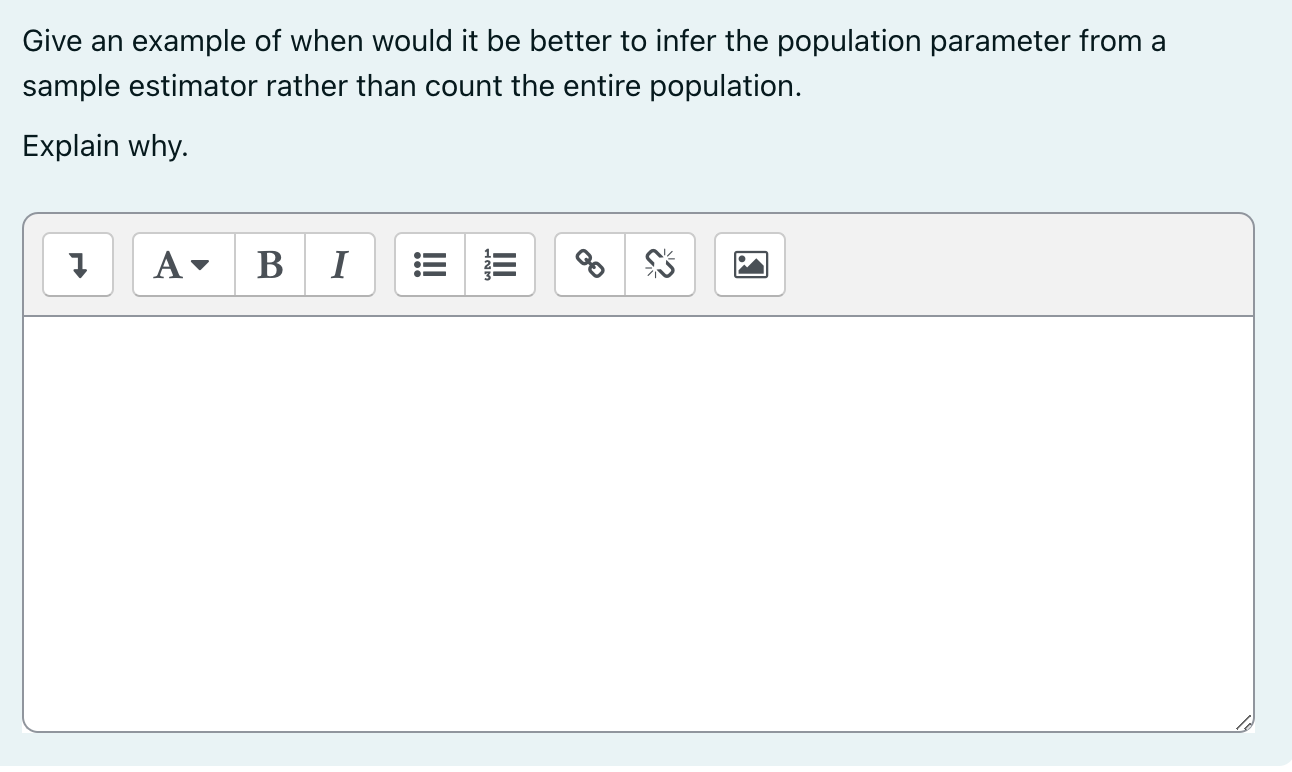The height and width of the screenshot is (772, 1292).
Task: Expand the editor toolbar for more buttons
Action: 77,264
